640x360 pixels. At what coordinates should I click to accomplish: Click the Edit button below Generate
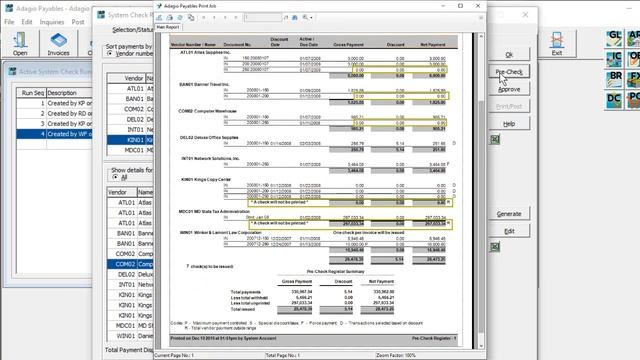tap(509, 231)
